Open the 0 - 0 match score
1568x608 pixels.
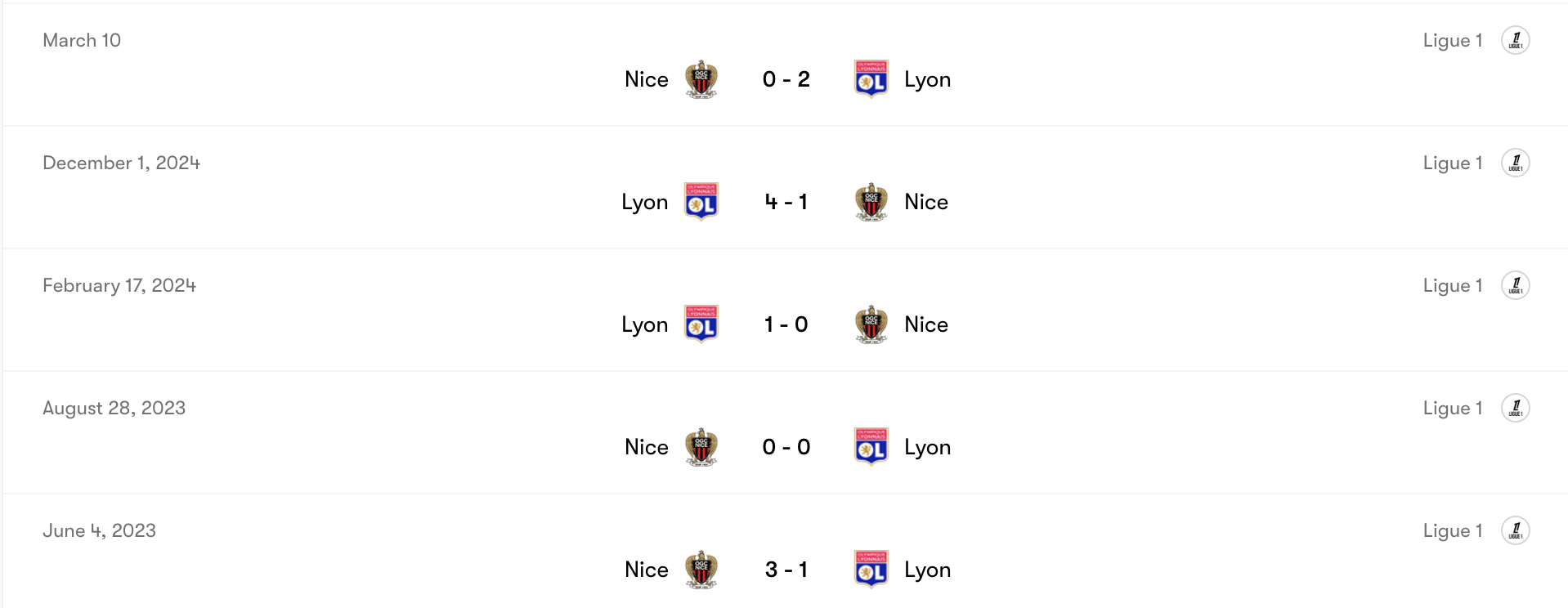tap(786, 447)
